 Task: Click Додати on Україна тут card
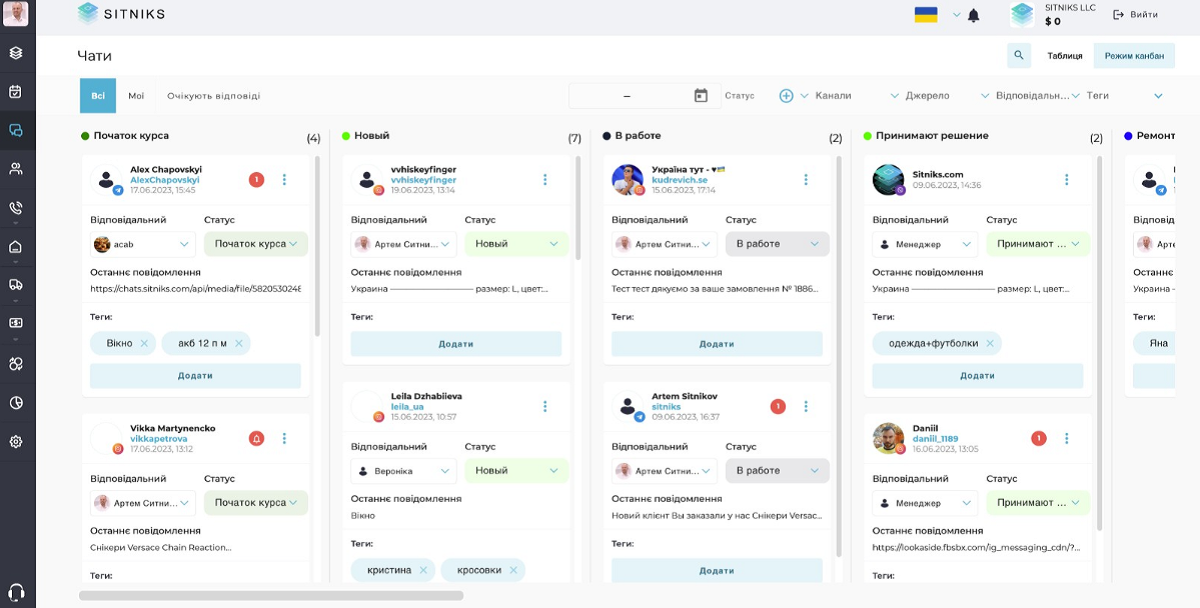click(717, 344)
